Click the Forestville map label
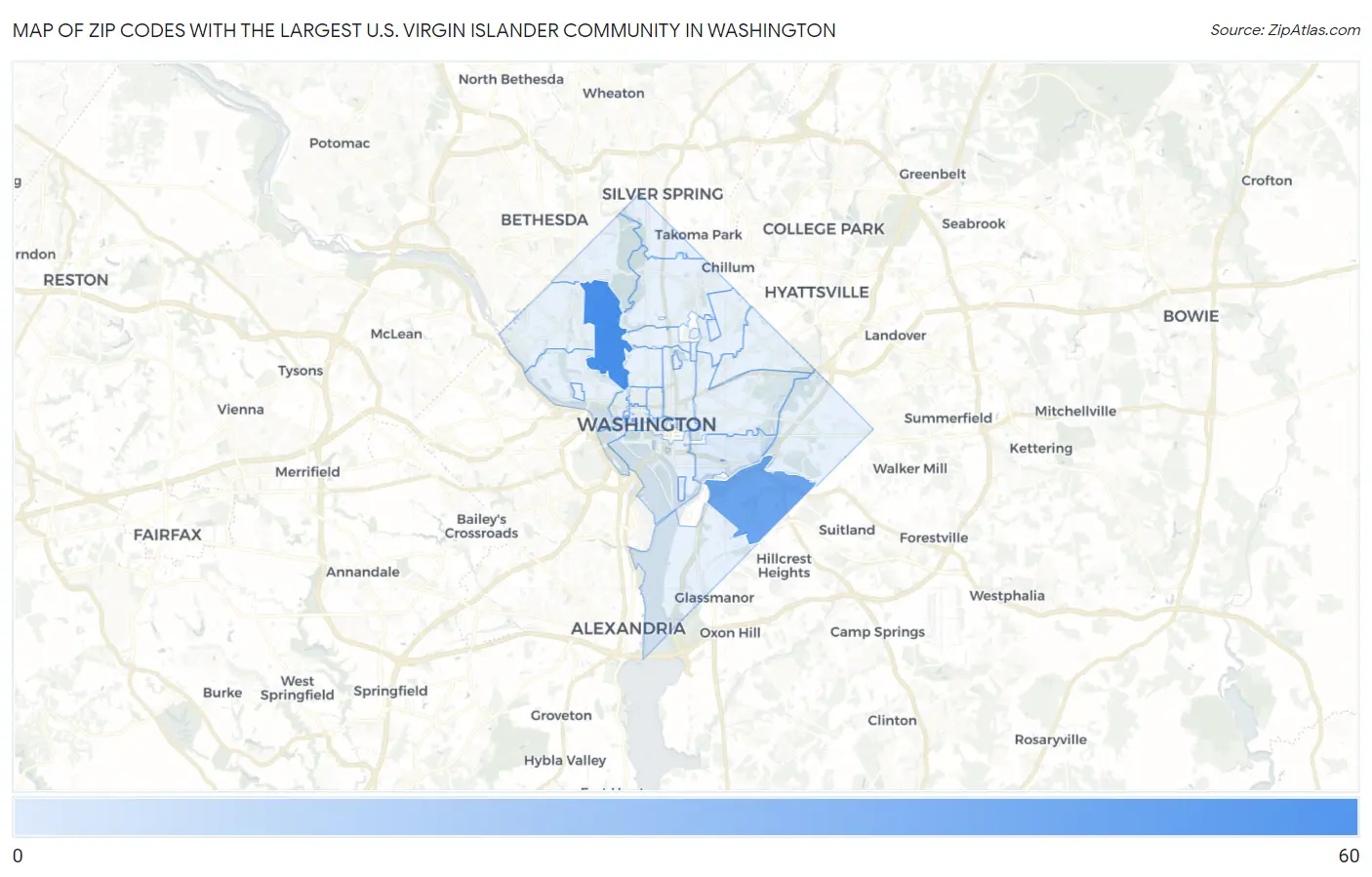Image resolution: width=1372 pixels, height=877 pixels. click(x=934, y=538)
